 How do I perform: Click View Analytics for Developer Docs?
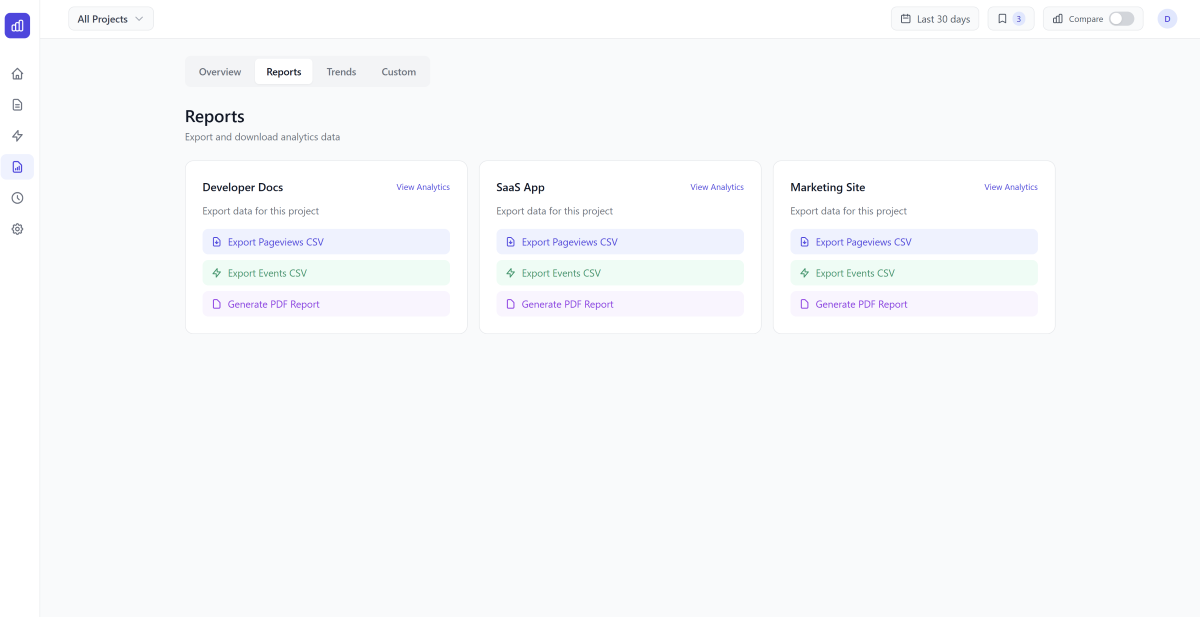(422, 187)
